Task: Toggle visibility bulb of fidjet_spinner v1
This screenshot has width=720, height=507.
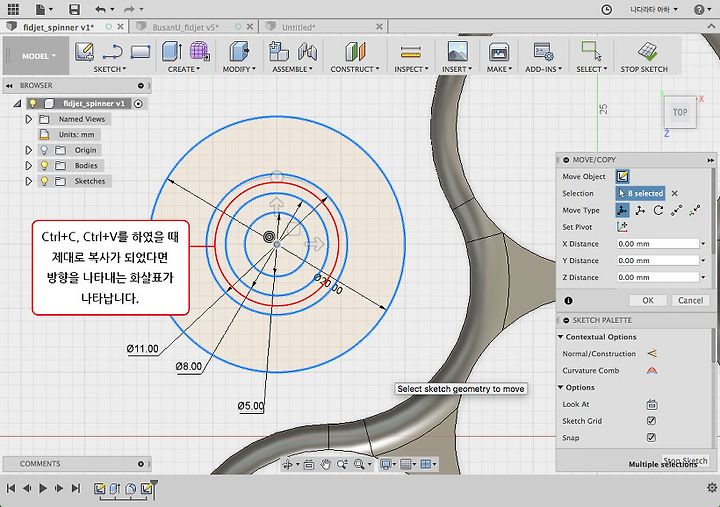Action: tap(33, 103)
